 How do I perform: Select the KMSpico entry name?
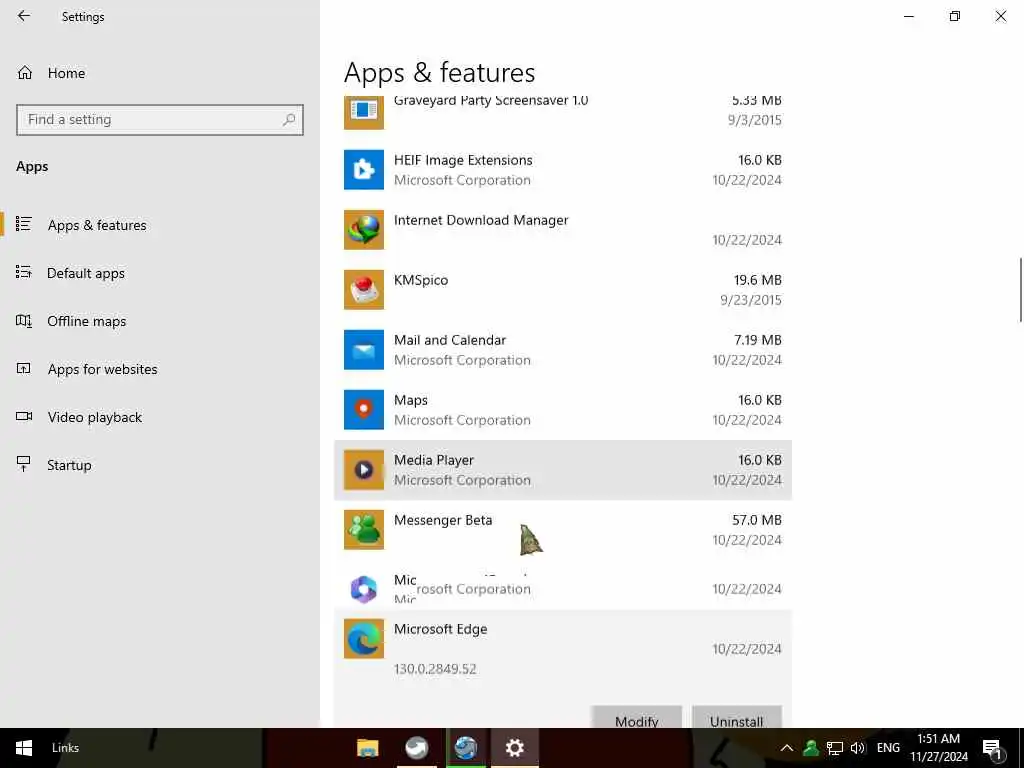click(421, 280)
